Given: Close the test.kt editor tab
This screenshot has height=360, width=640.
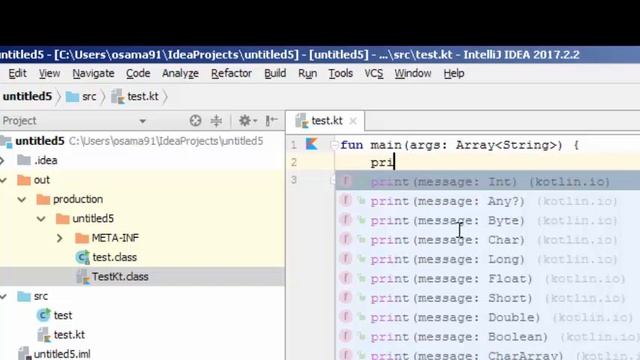Looking at the screenshot, I should click(x=353, y=121).
